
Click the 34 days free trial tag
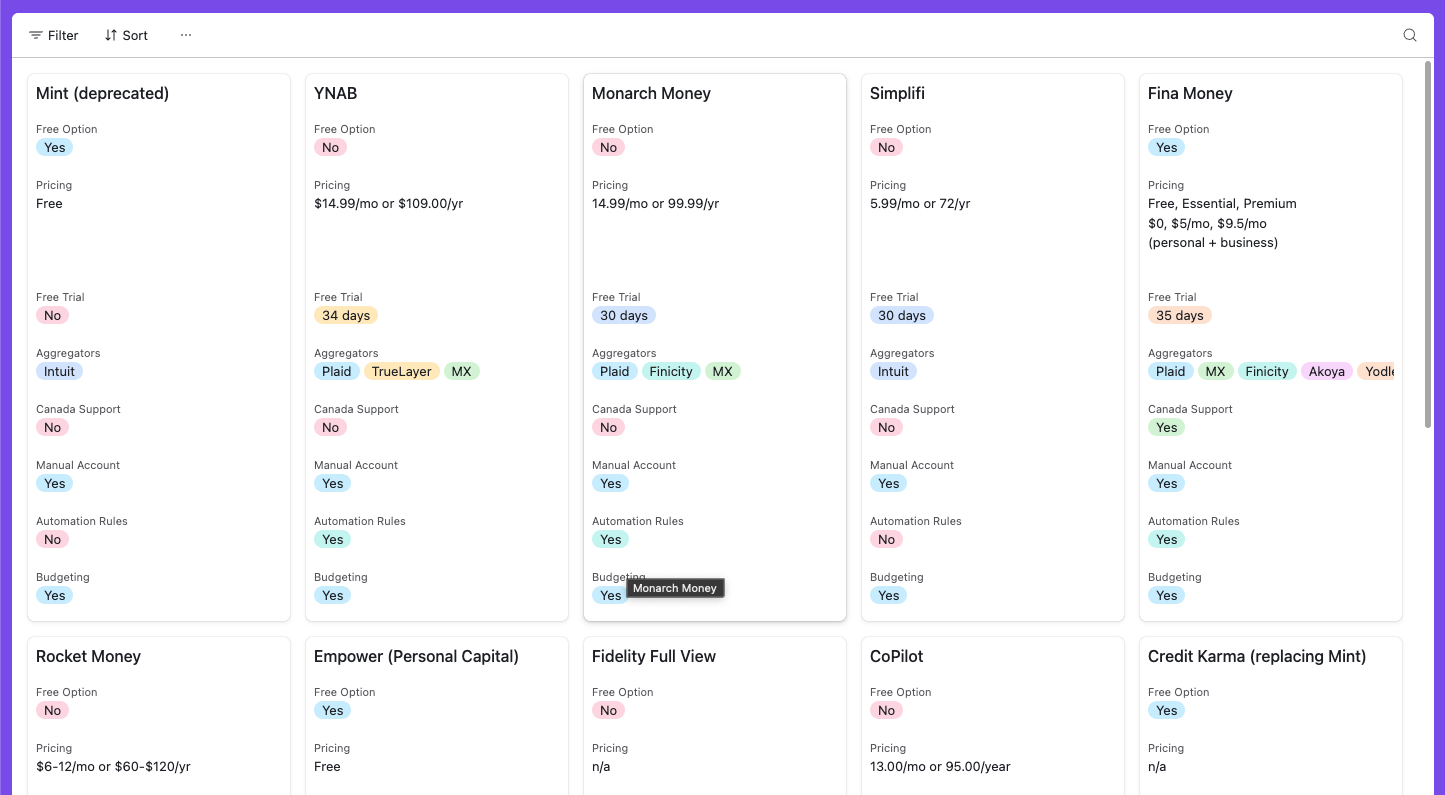click(346, 315)
